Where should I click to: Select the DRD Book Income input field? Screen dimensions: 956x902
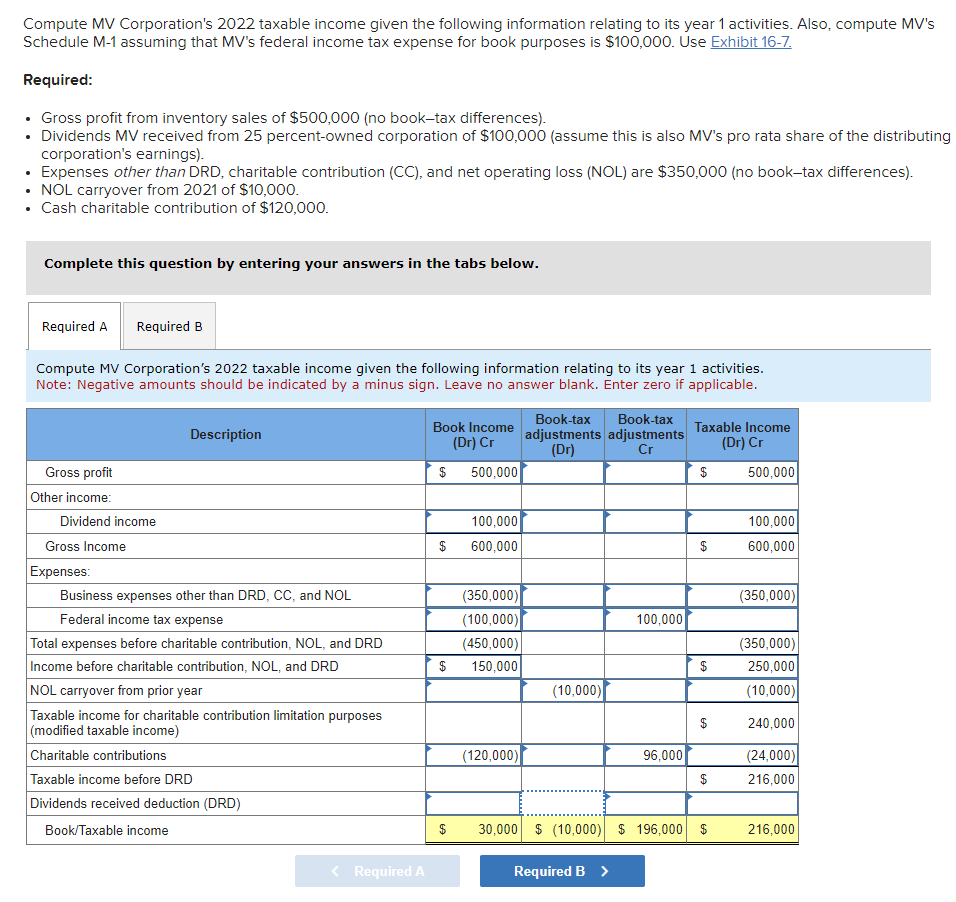click(475, 803)
